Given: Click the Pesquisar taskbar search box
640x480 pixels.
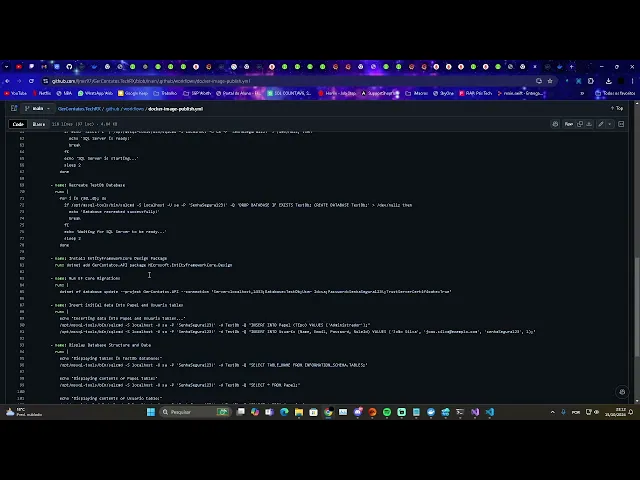Looking at the screenshot, I should click(195, 412).
